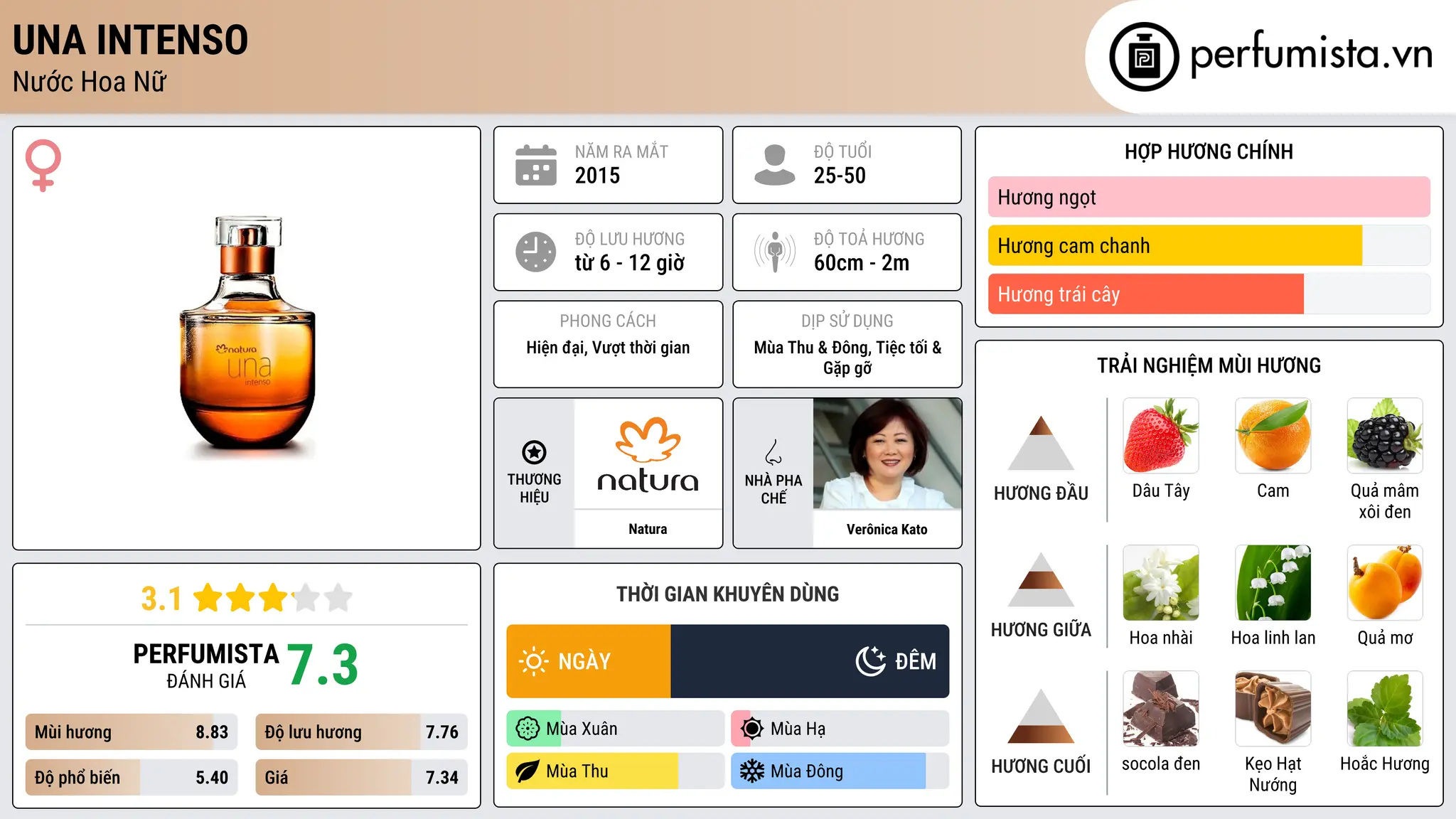Click the Hương cam chanh accord bar

[1209, 245]
